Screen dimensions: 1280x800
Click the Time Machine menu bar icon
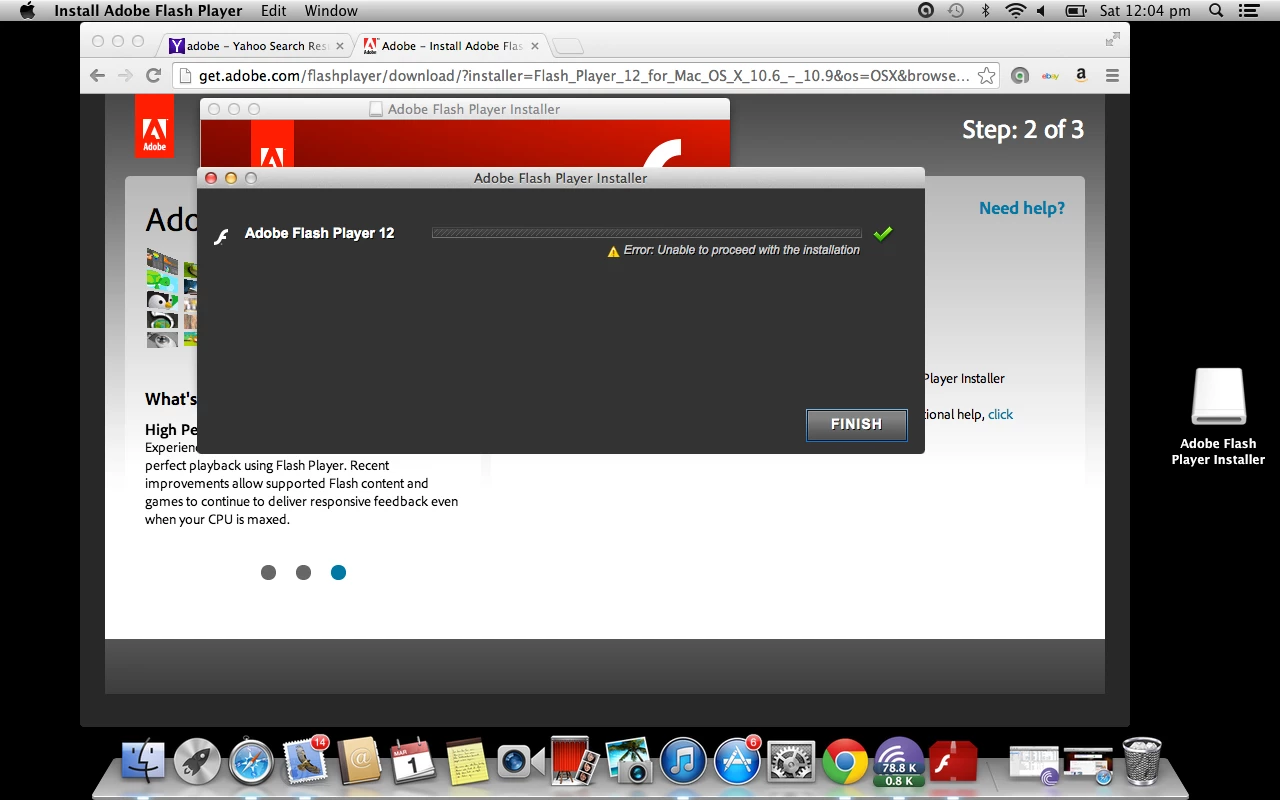[955, 11]
